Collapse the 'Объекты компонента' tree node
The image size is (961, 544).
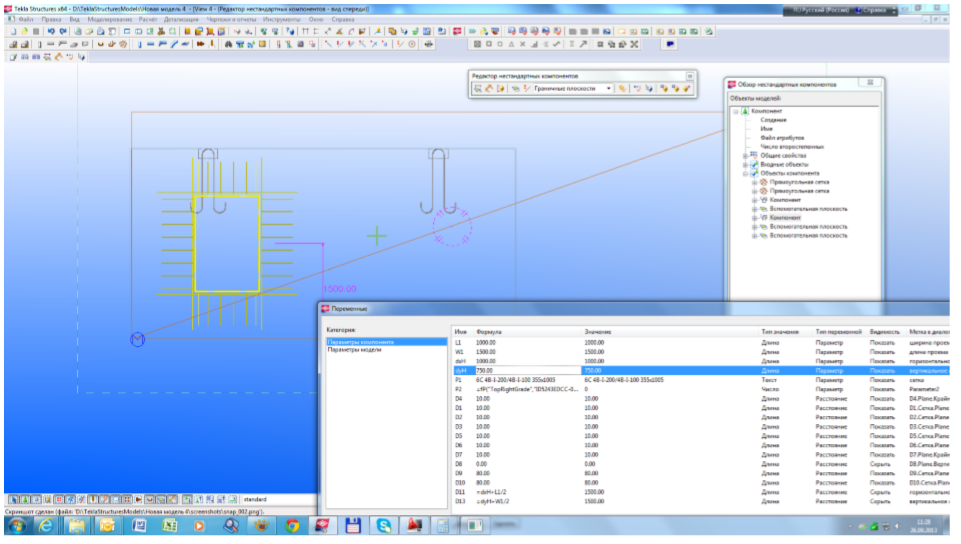point(745,173)
